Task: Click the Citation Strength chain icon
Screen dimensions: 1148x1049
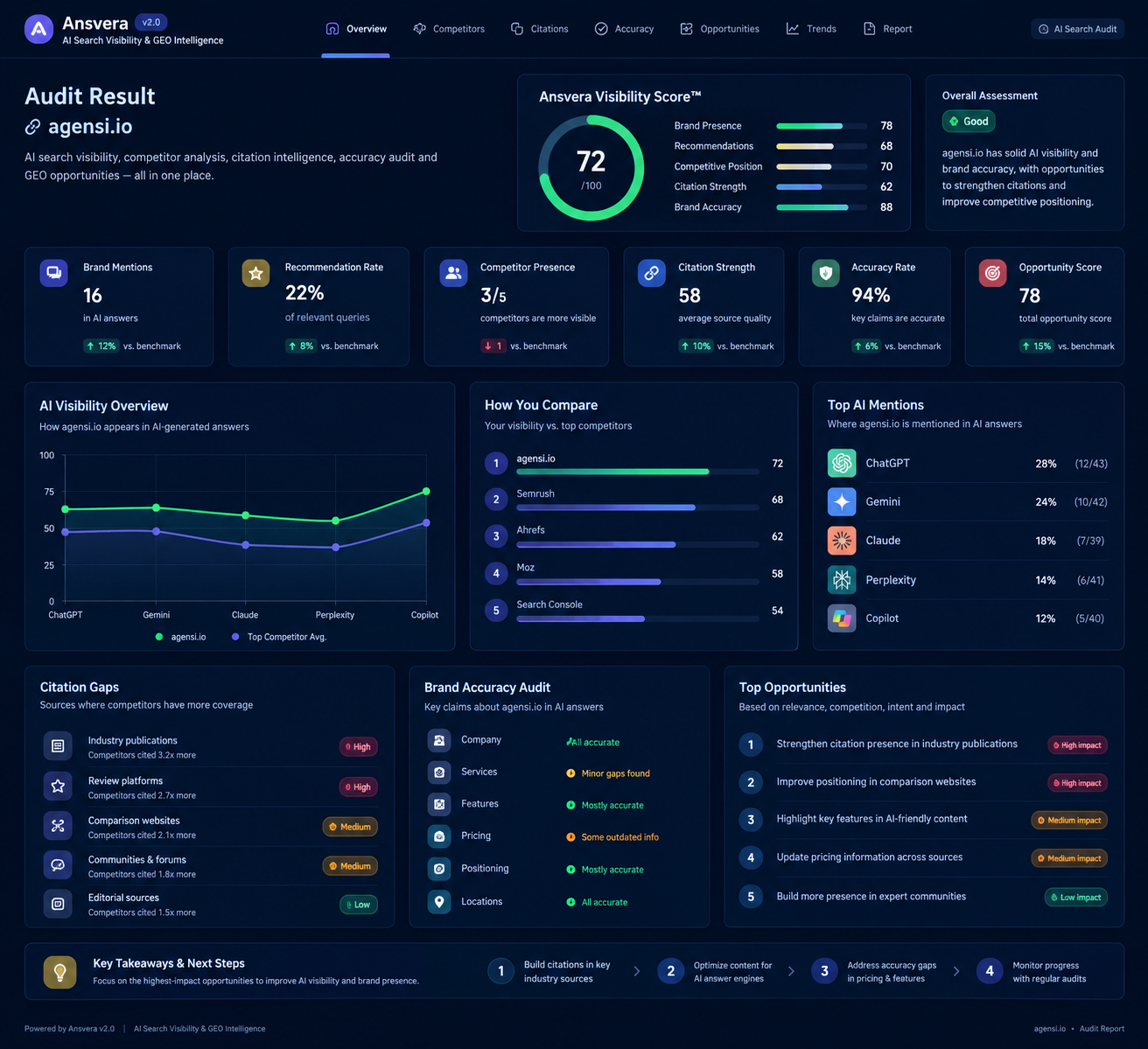Action: pos(652,273)
